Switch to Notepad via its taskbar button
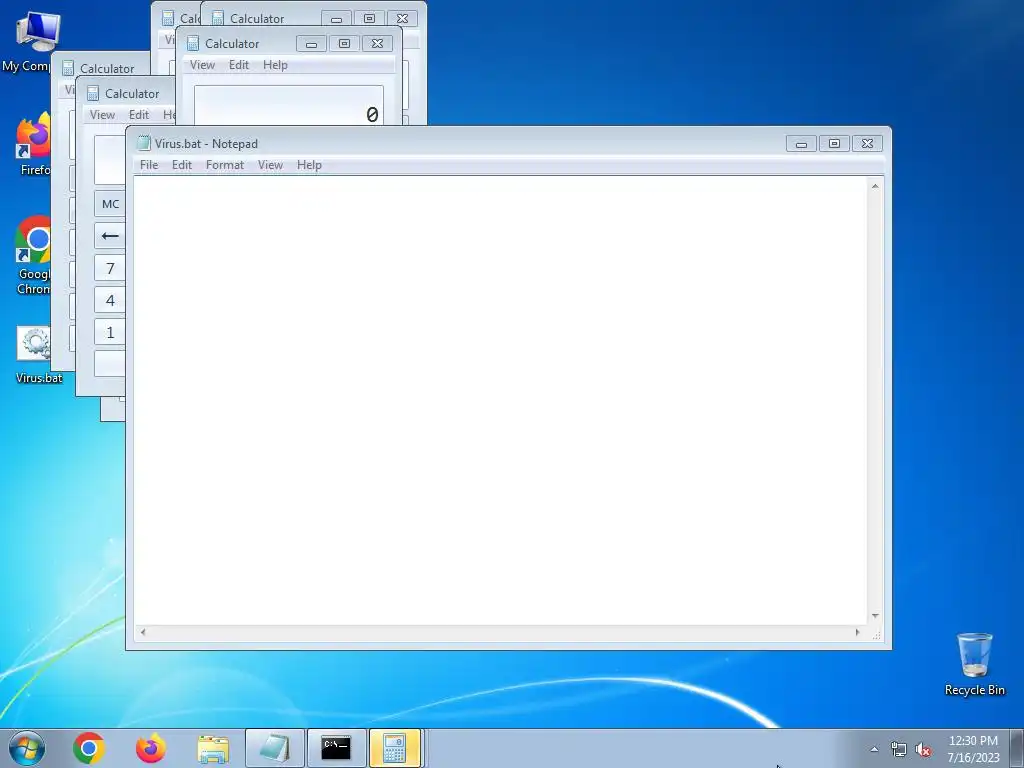Screen dimensions: 1024x768 [275, 748]
